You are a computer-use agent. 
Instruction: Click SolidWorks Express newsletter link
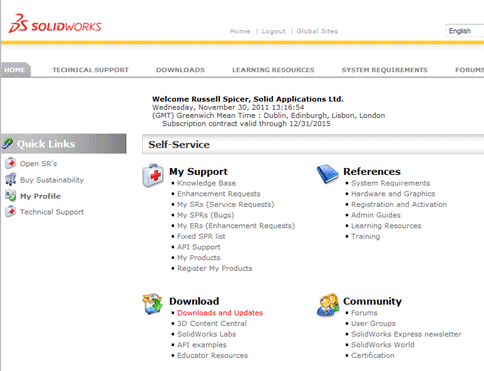406,334
